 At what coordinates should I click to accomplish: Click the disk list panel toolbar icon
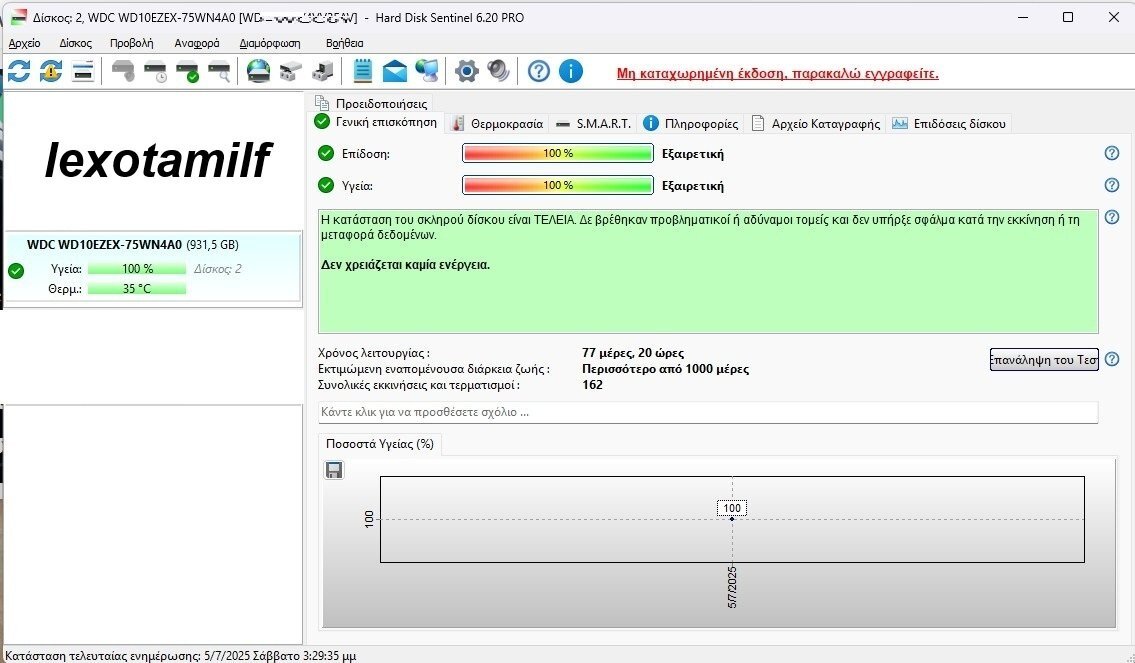pyautogui.click(x=83, y=71)
